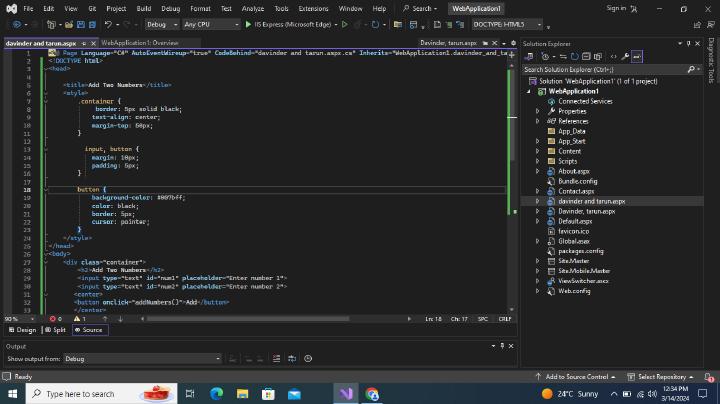Select Web.config in Solution Explorer

tap(574, 291)
